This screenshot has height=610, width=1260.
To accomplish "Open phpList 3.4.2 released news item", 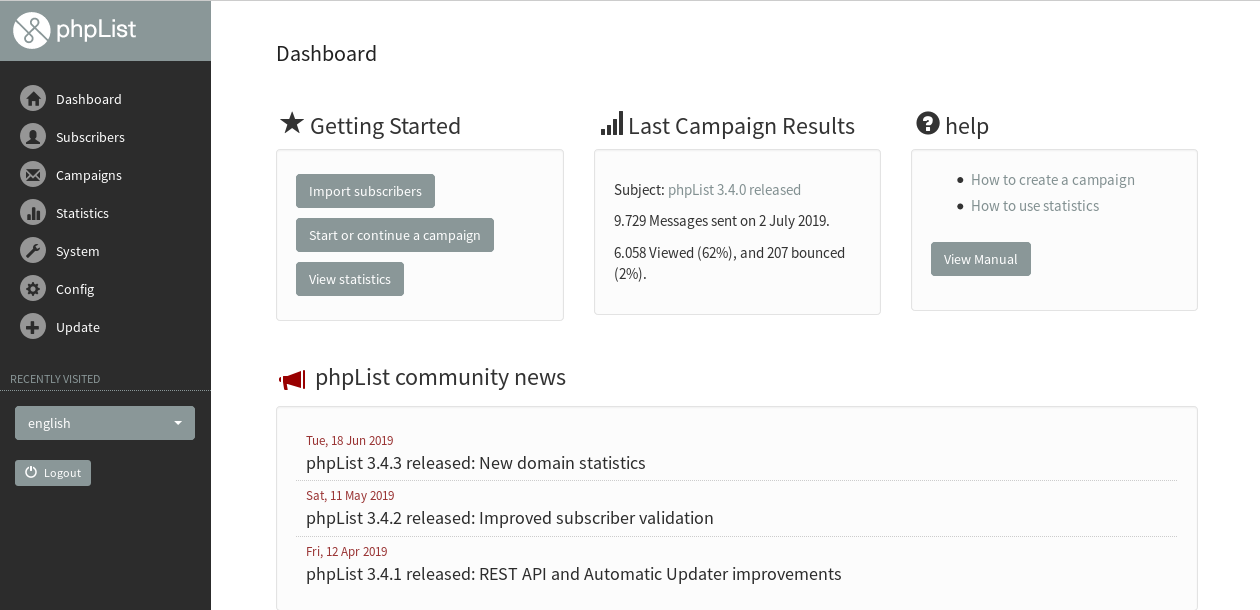I will click(510, 518).
